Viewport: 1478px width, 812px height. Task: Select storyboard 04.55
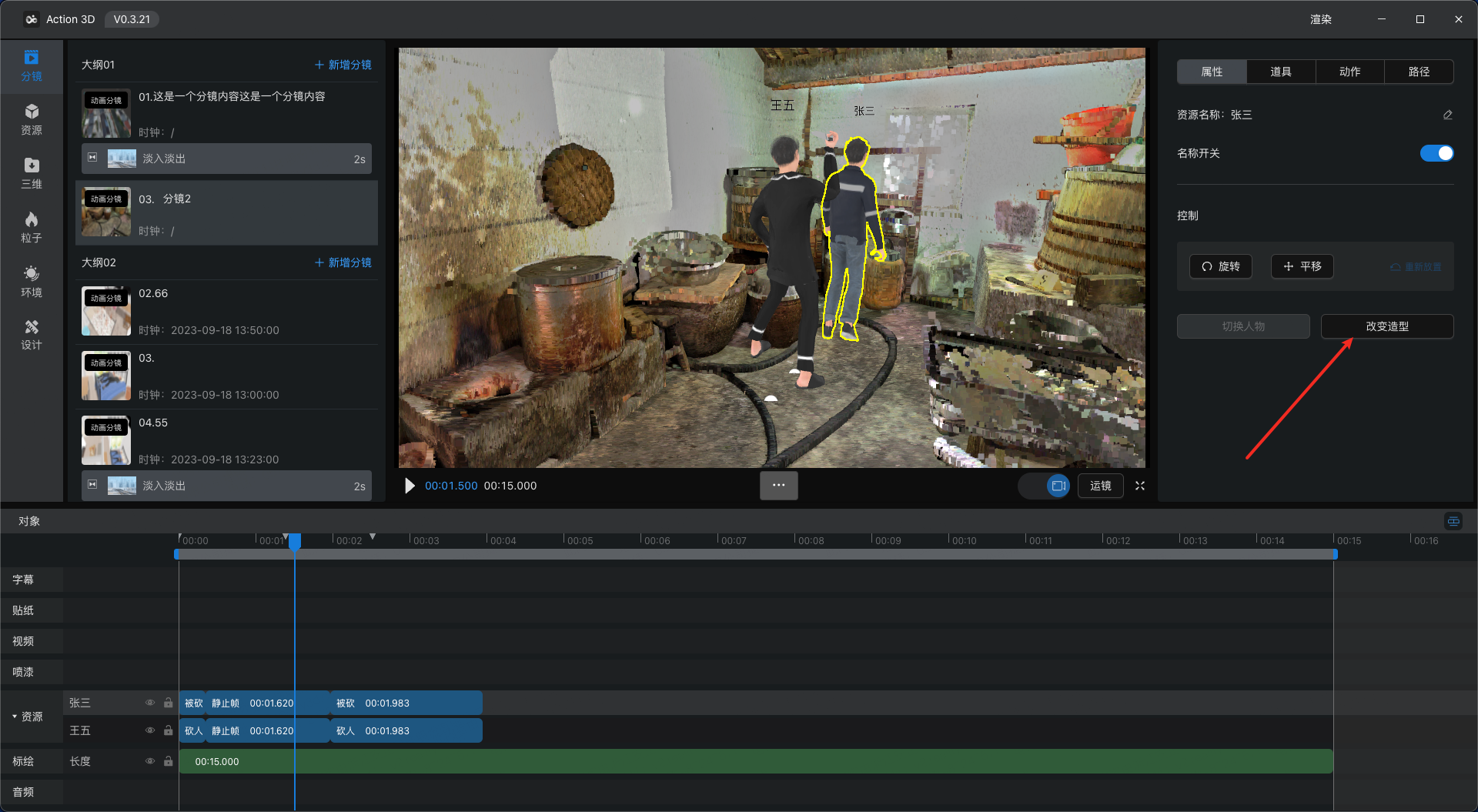226,440
